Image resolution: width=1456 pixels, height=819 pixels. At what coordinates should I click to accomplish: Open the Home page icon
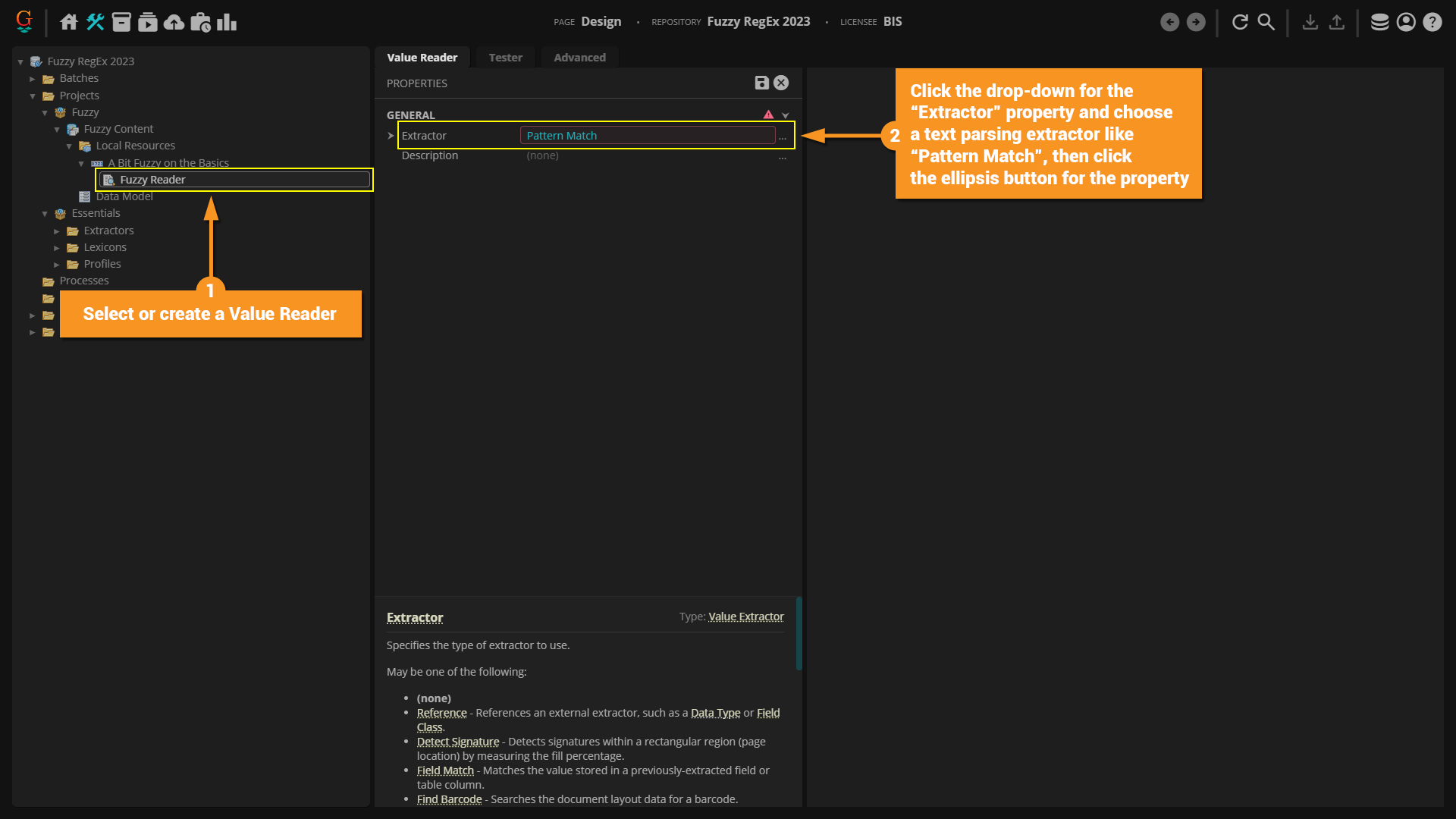coord(69,22)
